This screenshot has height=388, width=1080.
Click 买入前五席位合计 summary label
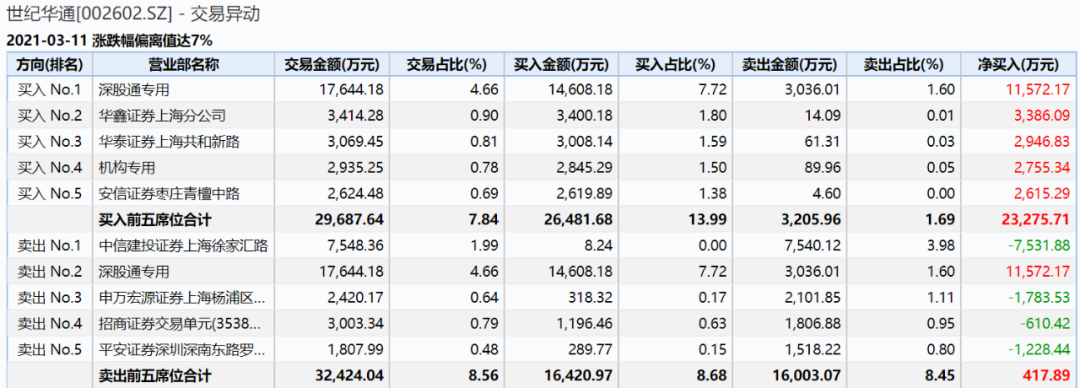155,220
